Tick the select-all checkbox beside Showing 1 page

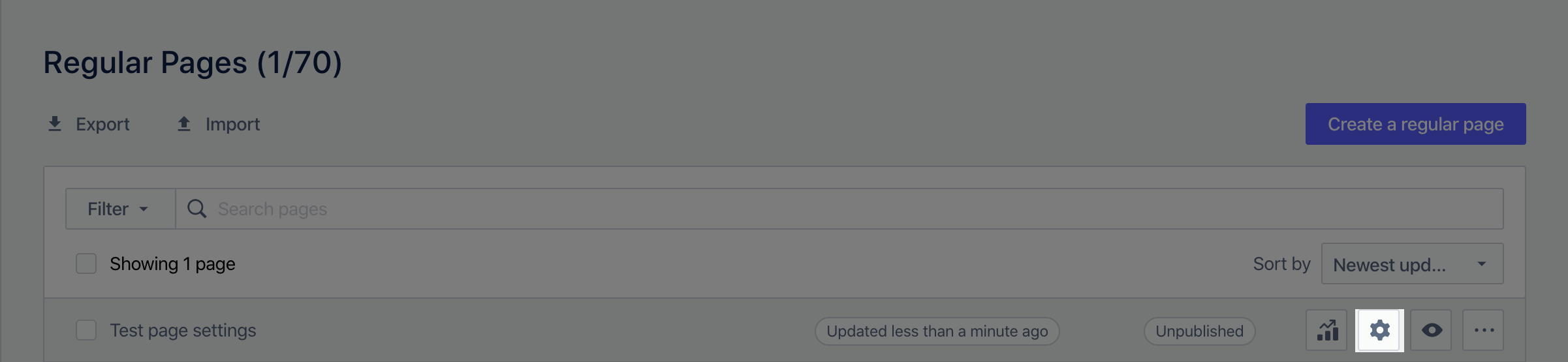coord(86,264)
